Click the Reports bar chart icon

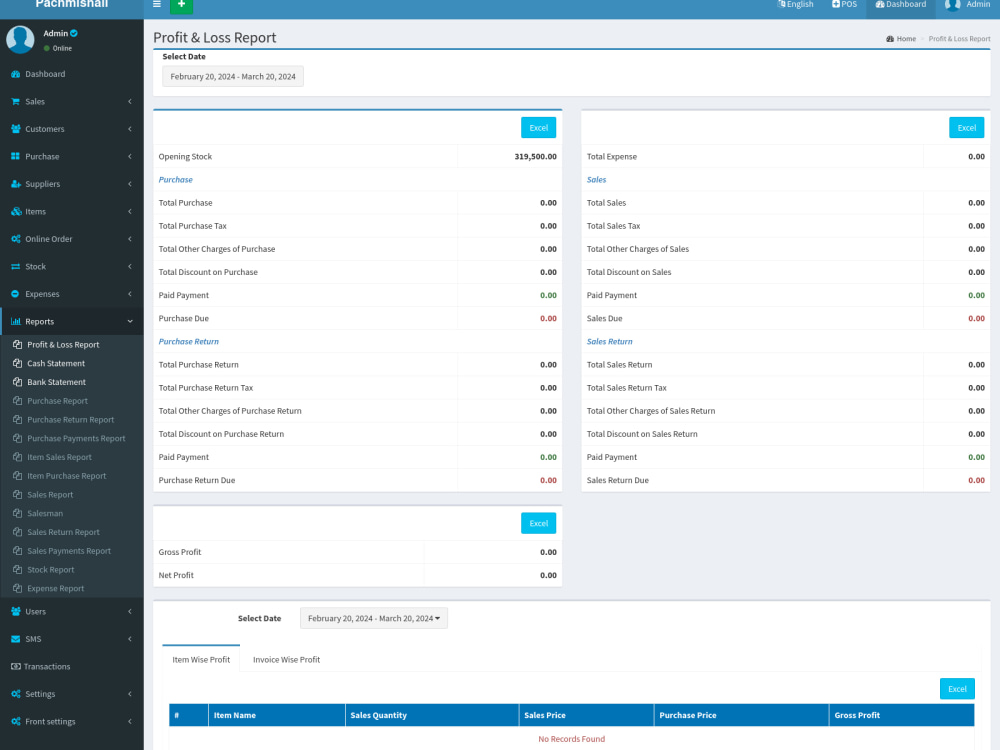[x=16, y=321]
